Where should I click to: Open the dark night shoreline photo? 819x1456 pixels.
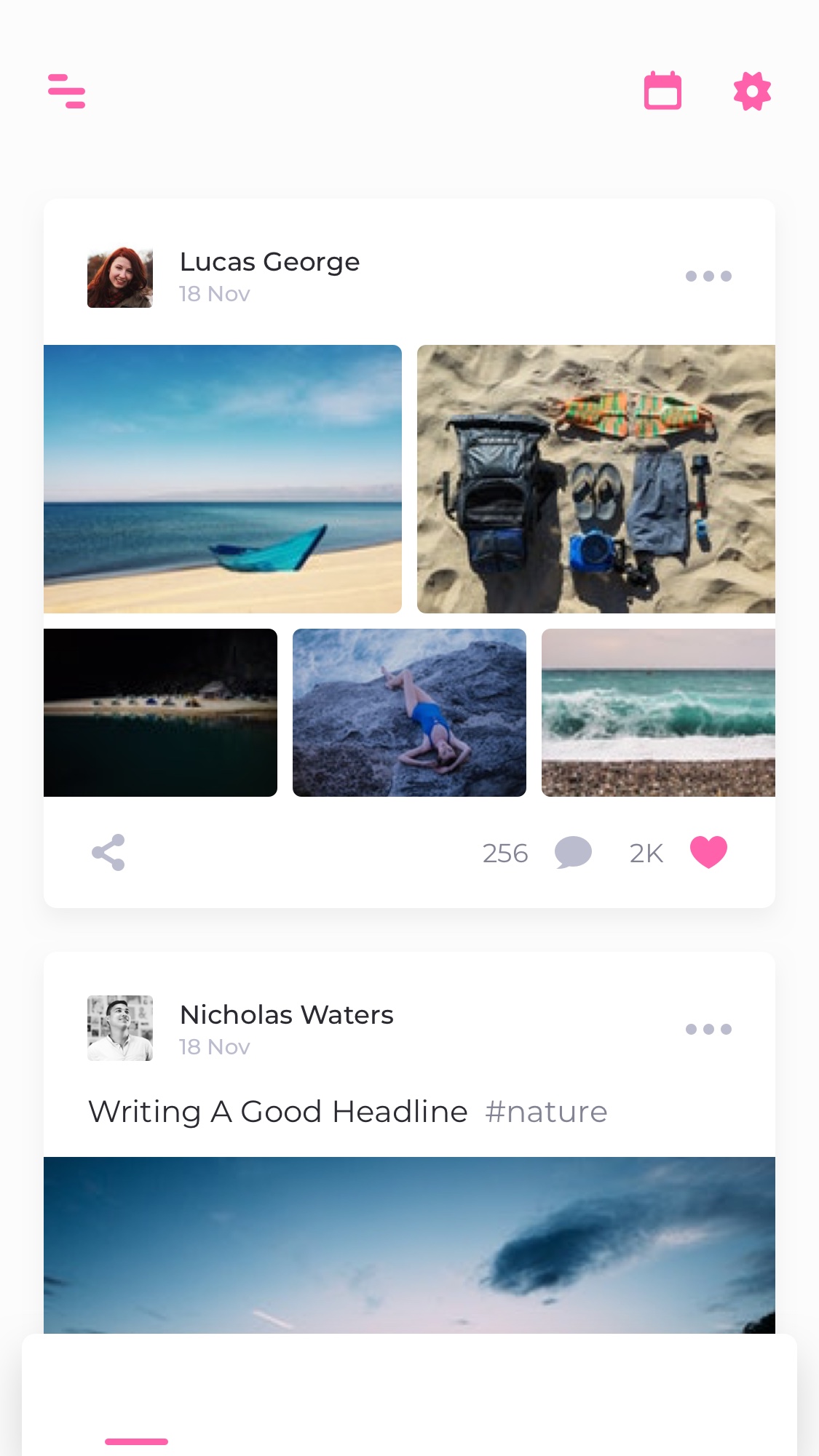point(160,712)
